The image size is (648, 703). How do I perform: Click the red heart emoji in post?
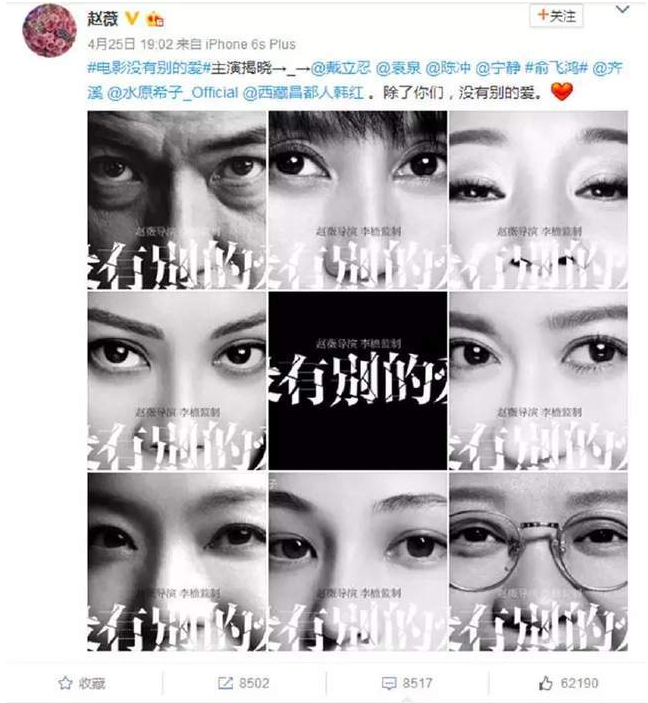coord(561,92)
